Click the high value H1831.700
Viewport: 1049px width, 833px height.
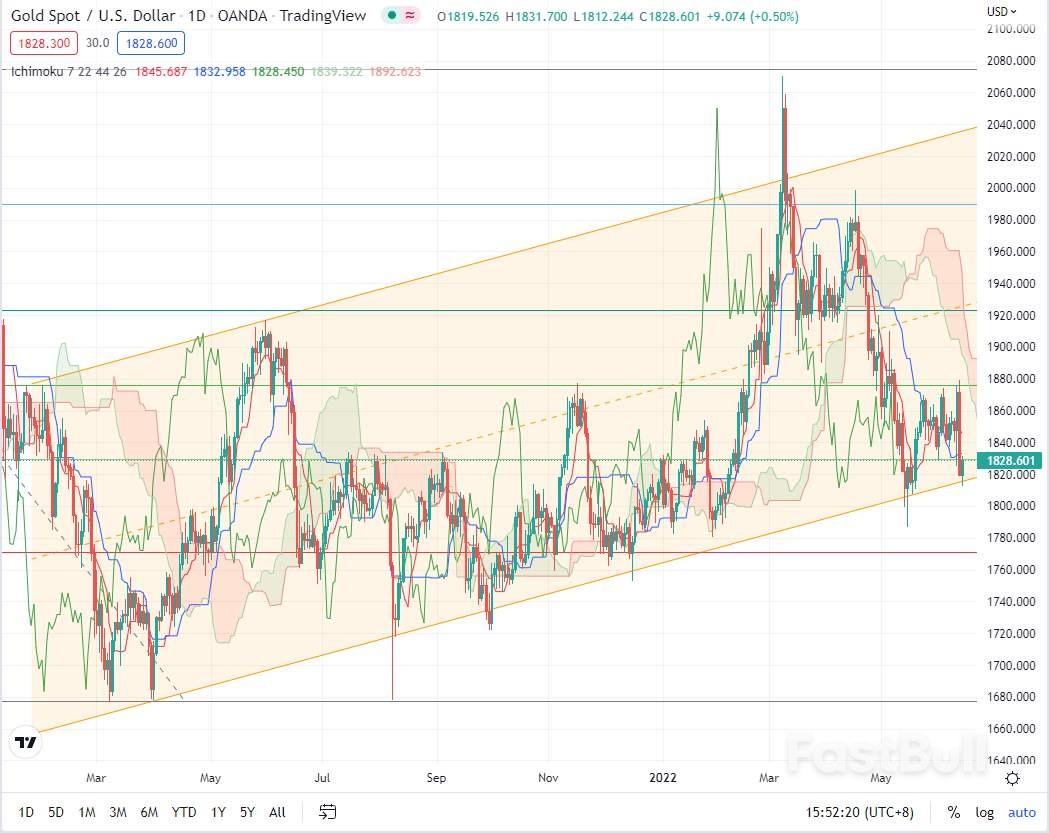point(537,17)
